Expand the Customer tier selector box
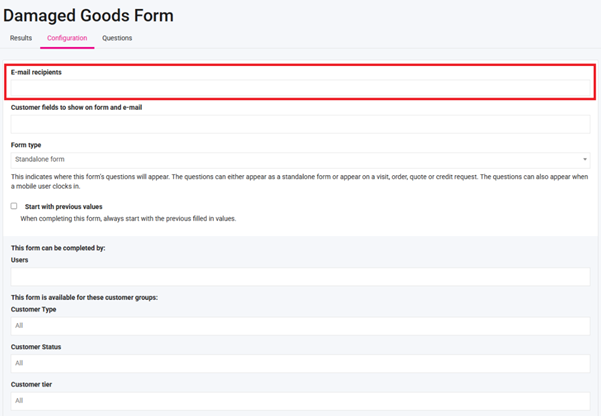The height and width of the screenshot is (416, 601). [300, 400]
